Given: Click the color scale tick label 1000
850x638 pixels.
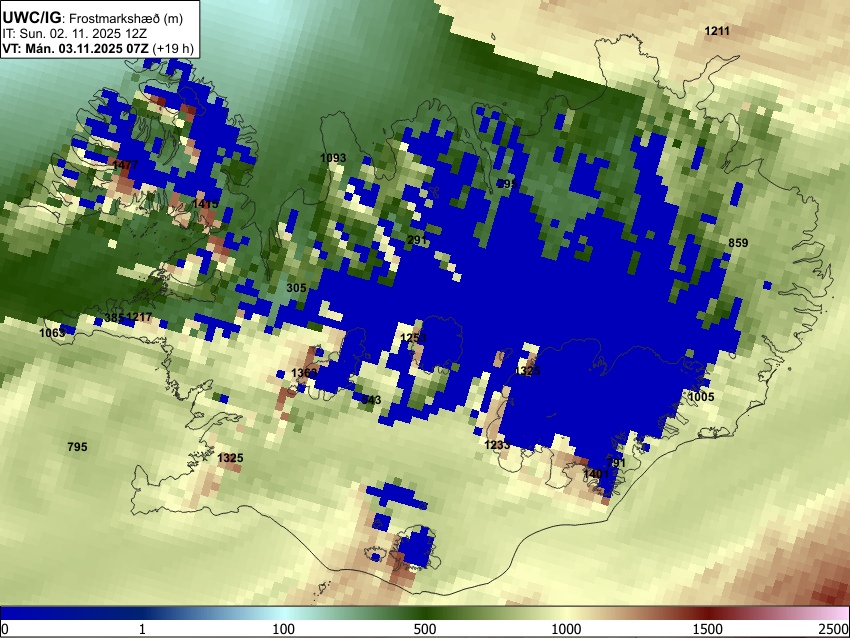Looking at the screenshot, I should tap(566, 629).
